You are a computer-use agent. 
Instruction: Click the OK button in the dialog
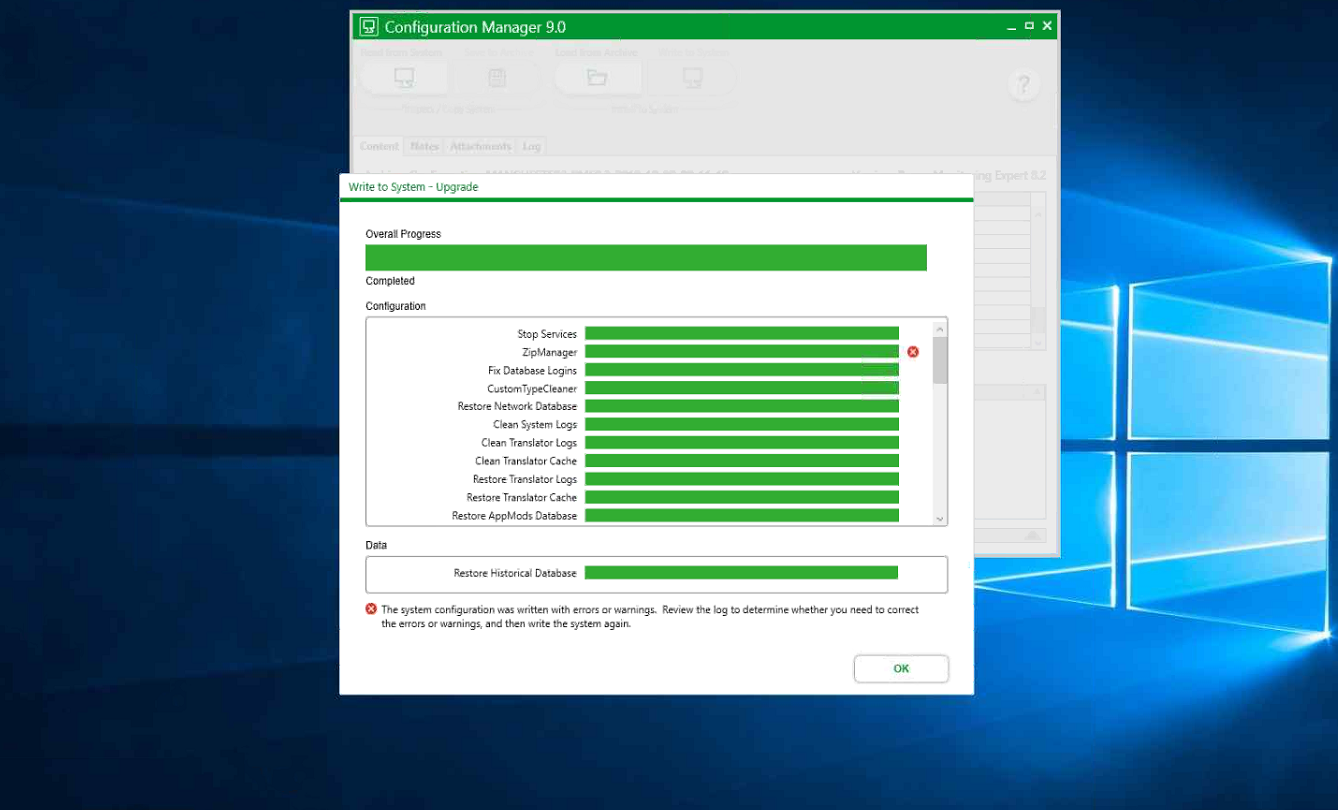point(901,669)
